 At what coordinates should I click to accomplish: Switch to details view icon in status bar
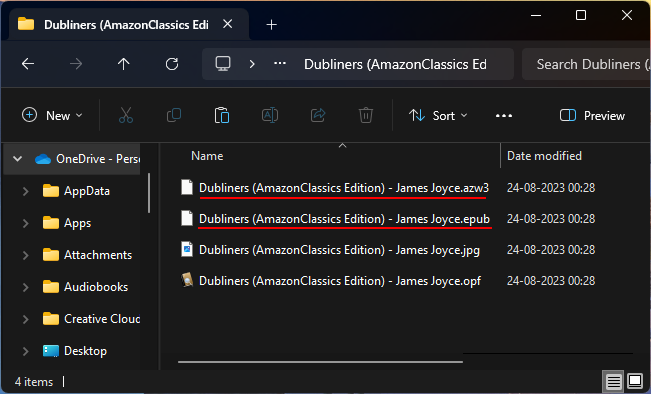coord(613,381)
